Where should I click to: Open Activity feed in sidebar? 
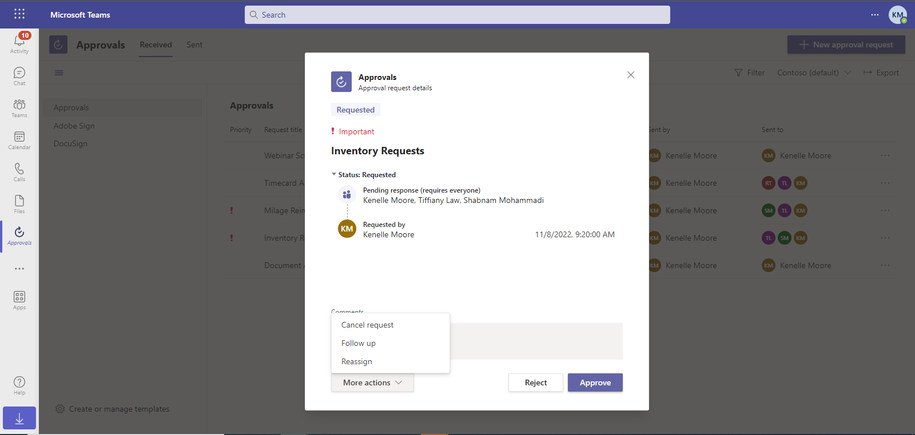(19, 43)
